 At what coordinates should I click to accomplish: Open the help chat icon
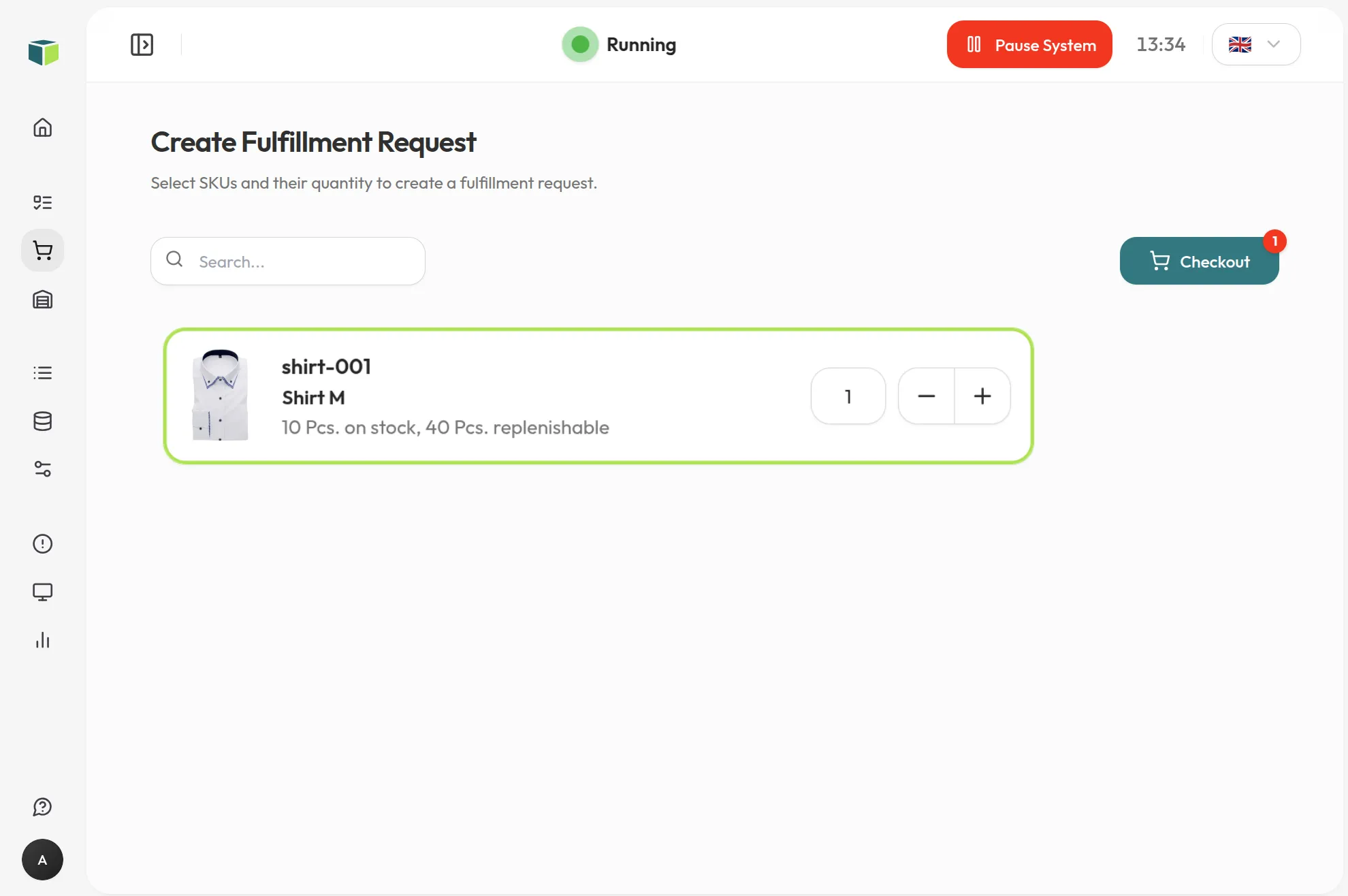[43, 807]
